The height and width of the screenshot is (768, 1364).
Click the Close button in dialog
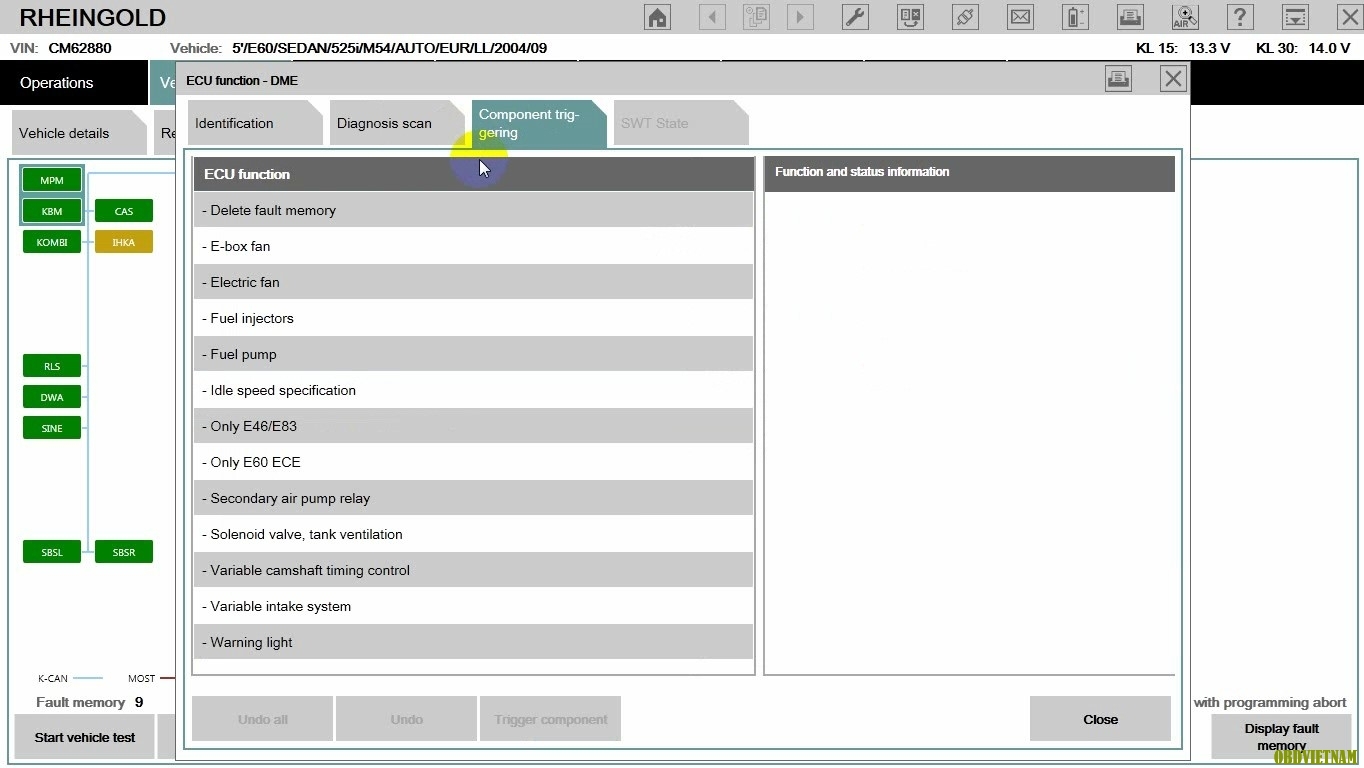1100,719
